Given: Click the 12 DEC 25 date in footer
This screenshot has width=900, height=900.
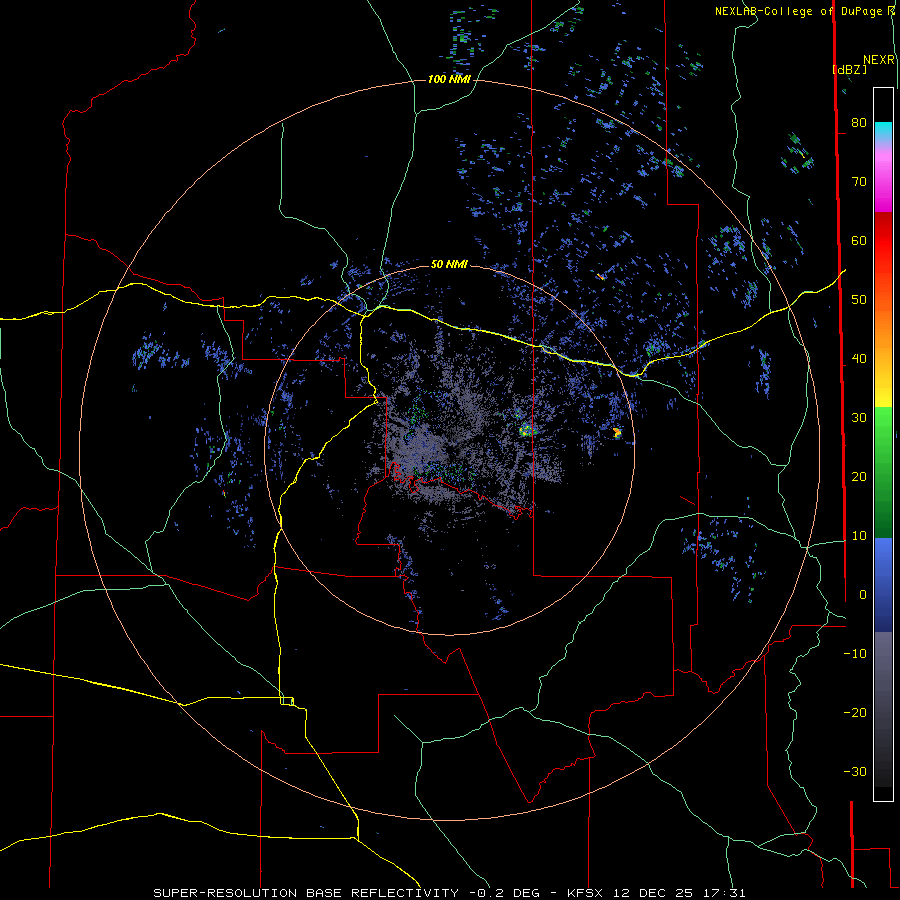Looking at the screenshot, I should point(655,893).
